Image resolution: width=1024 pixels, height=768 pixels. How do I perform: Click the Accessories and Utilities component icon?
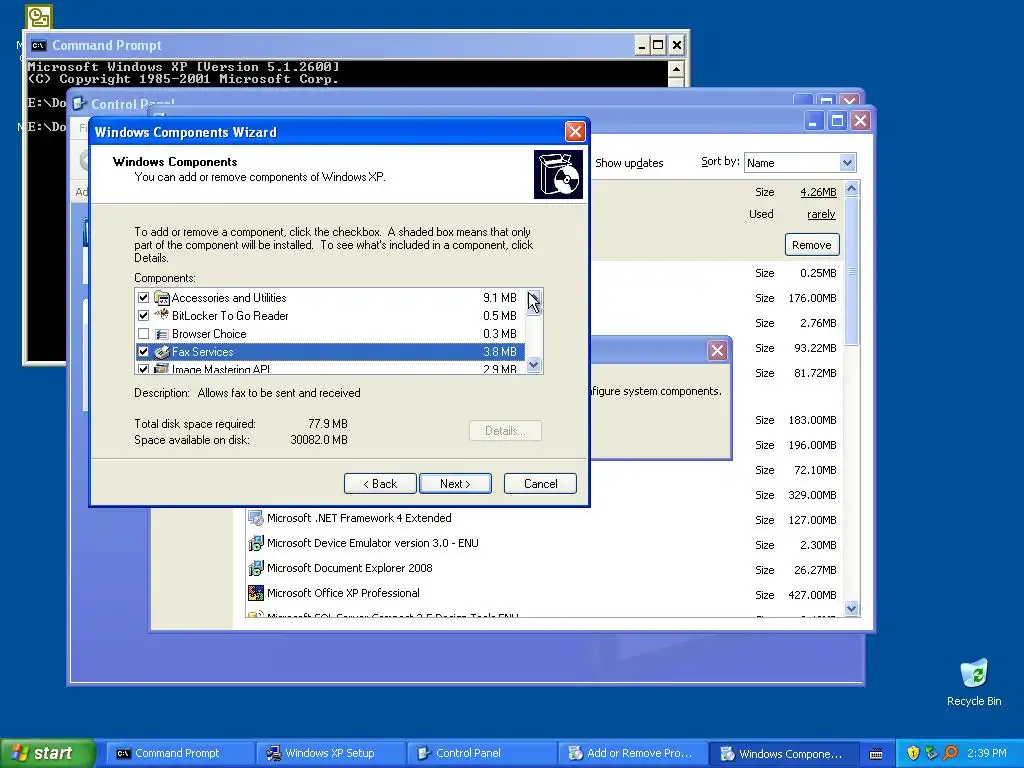click(161, 298)
